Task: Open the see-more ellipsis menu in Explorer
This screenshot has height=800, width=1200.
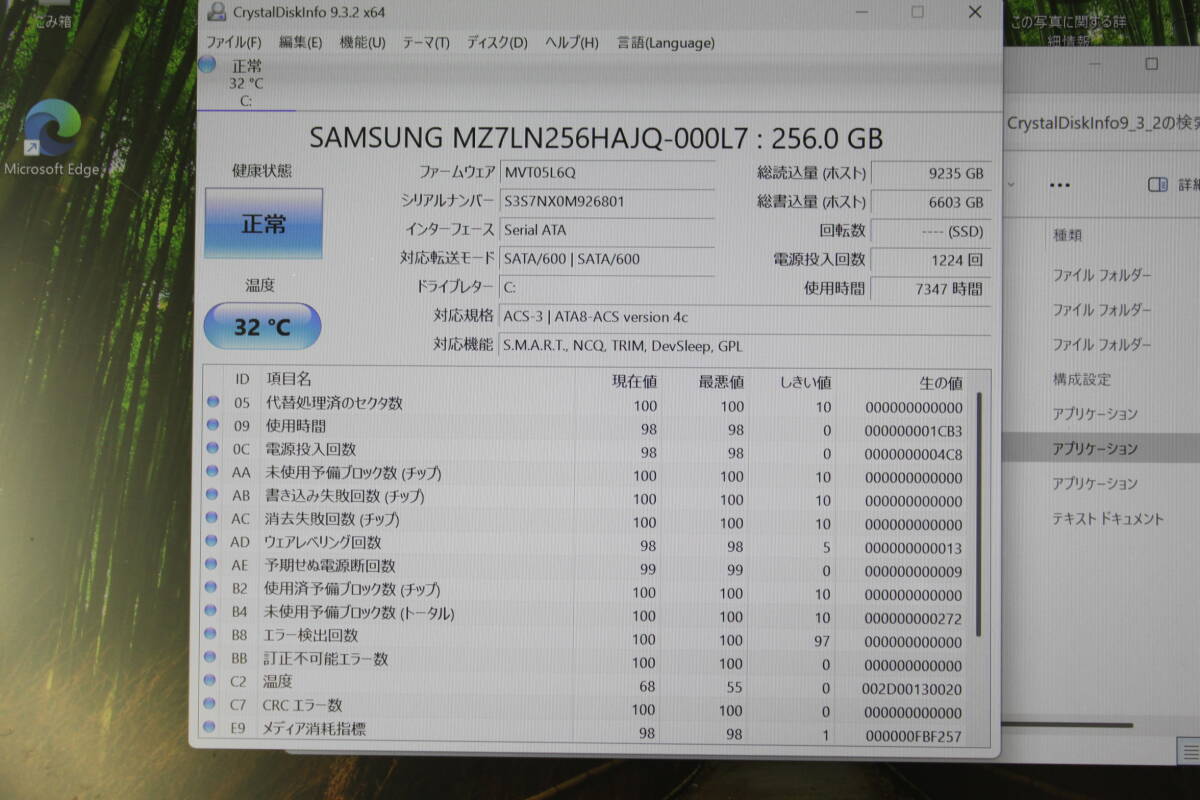Action: pos(1059,185)
